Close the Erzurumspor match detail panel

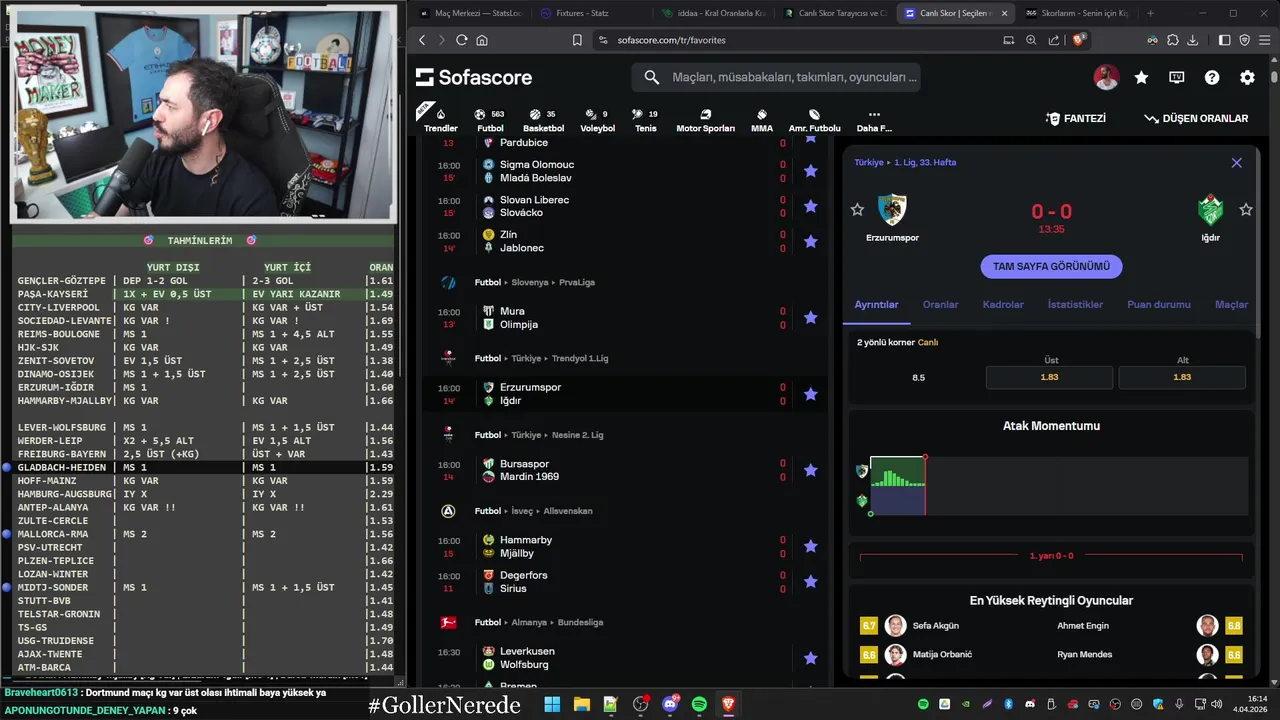coord(1236,162)
